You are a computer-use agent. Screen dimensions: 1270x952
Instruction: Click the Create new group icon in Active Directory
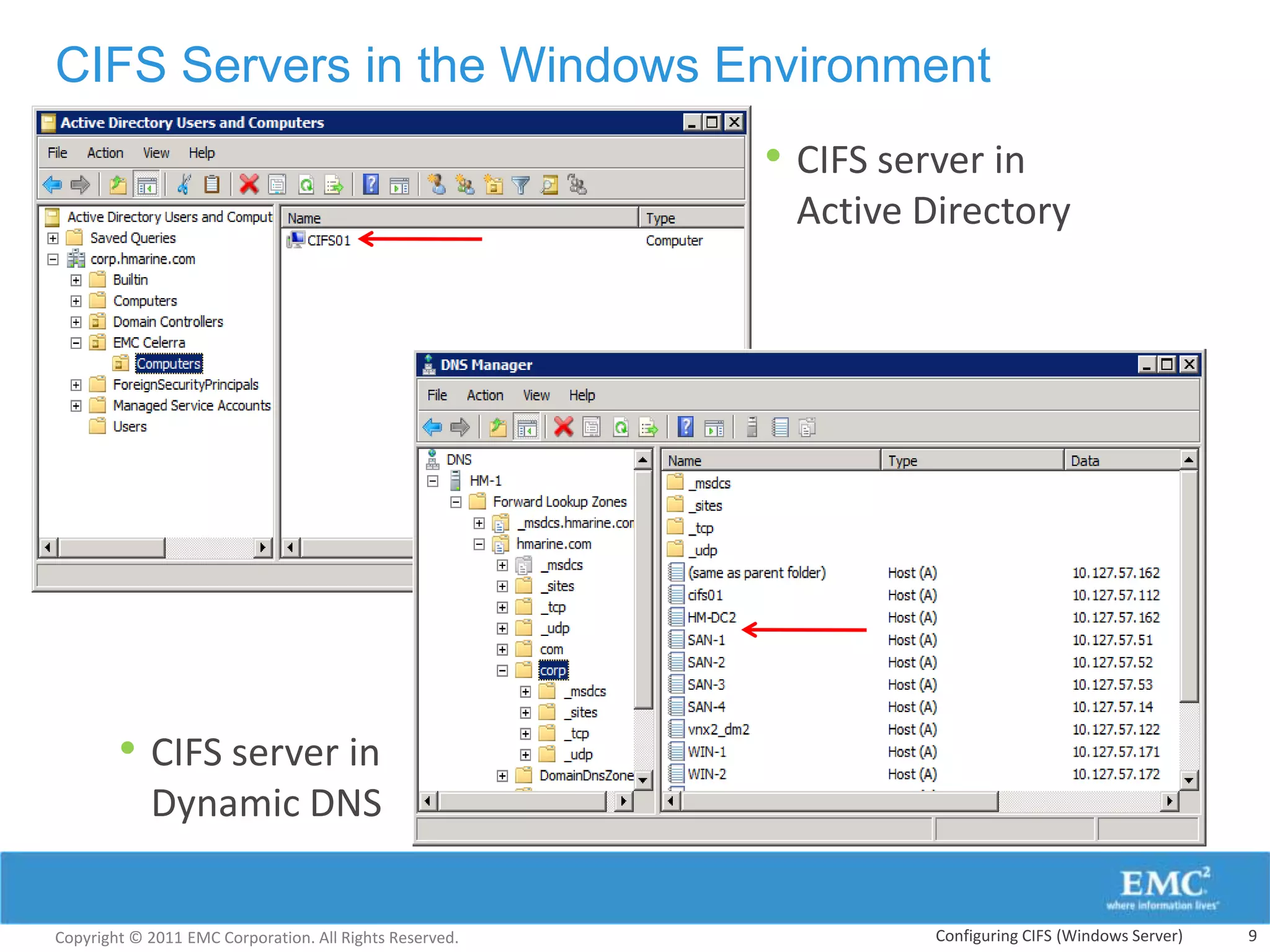click(465, 185)
